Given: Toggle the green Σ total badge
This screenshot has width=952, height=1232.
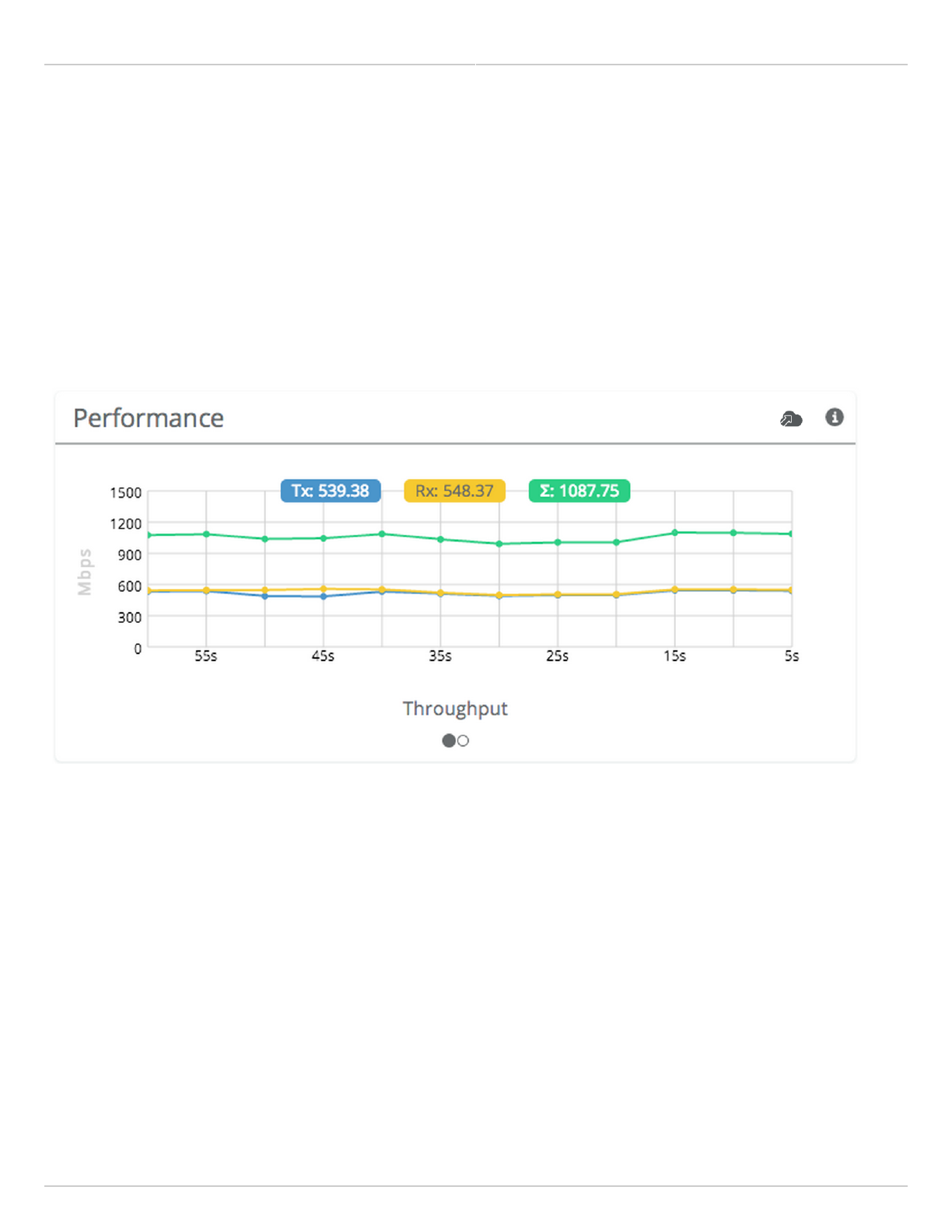Looking at the screenshot, I should 579,491.
